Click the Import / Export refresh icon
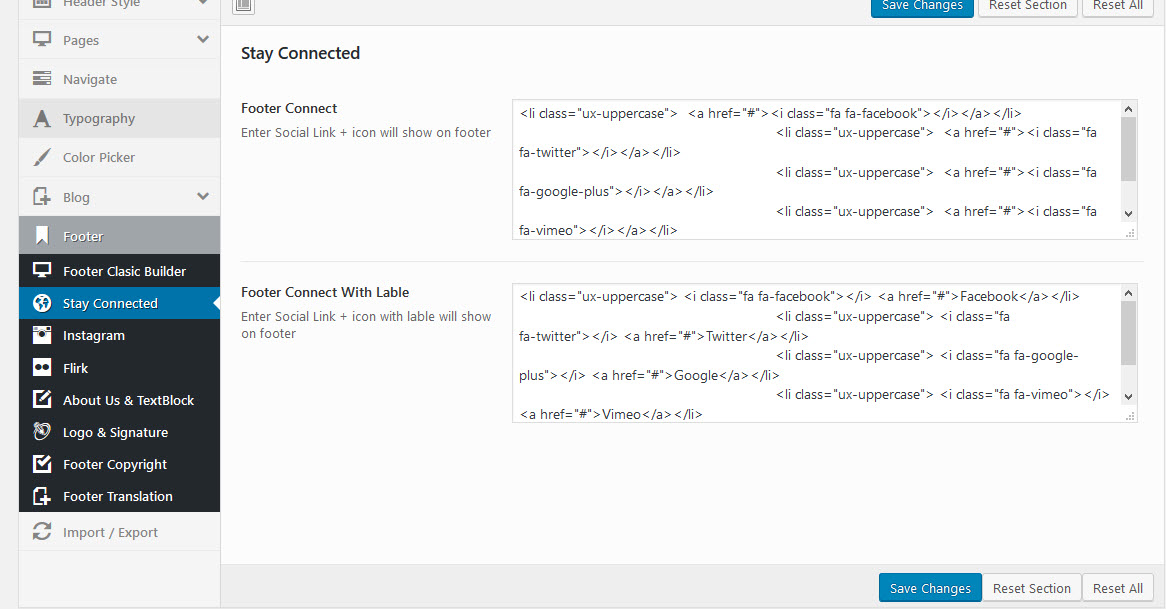Image resolution: width=1166 pixels, height=609 pixels. coord(42,532)
